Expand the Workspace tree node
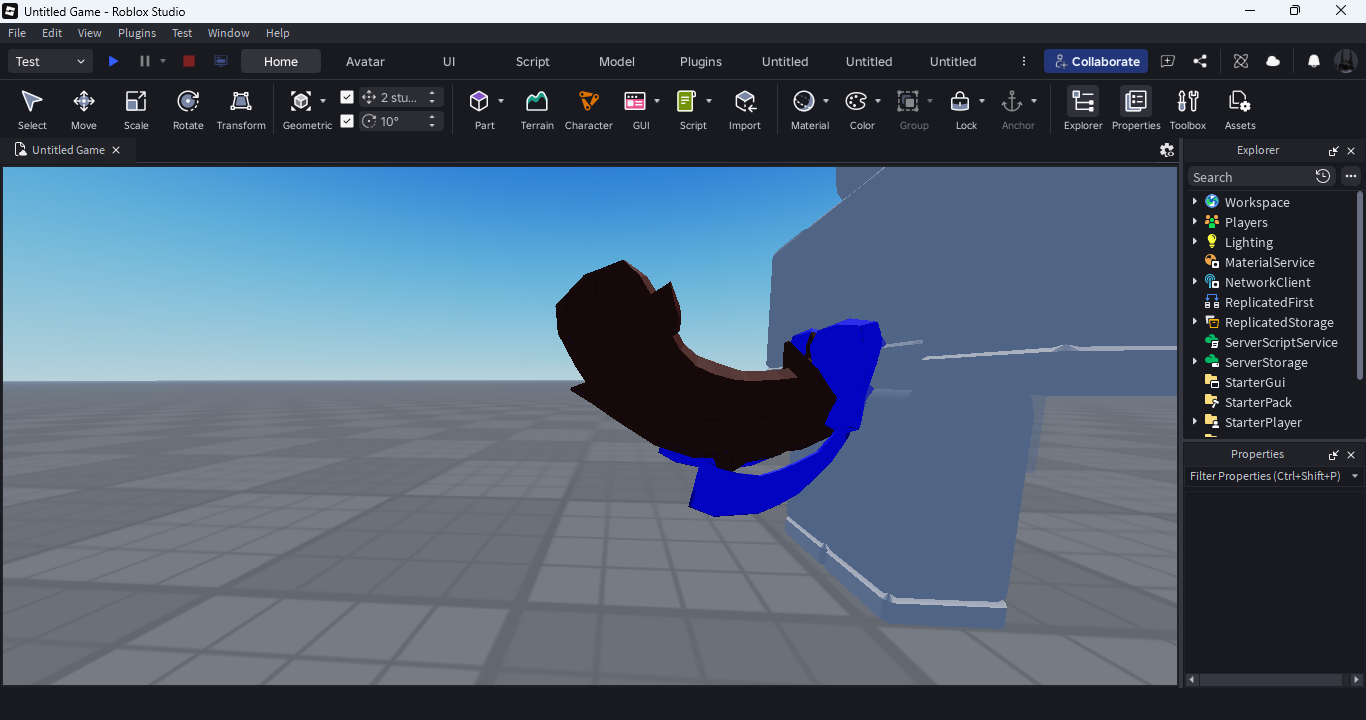 coord(1195,202)
